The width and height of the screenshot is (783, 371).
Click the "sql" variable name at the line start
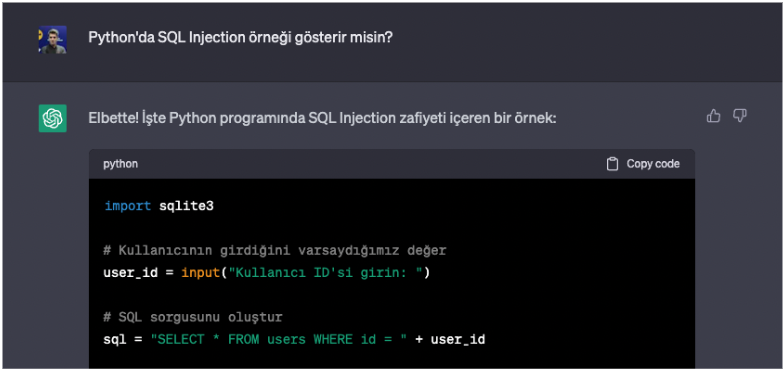[x=114, y=340]
